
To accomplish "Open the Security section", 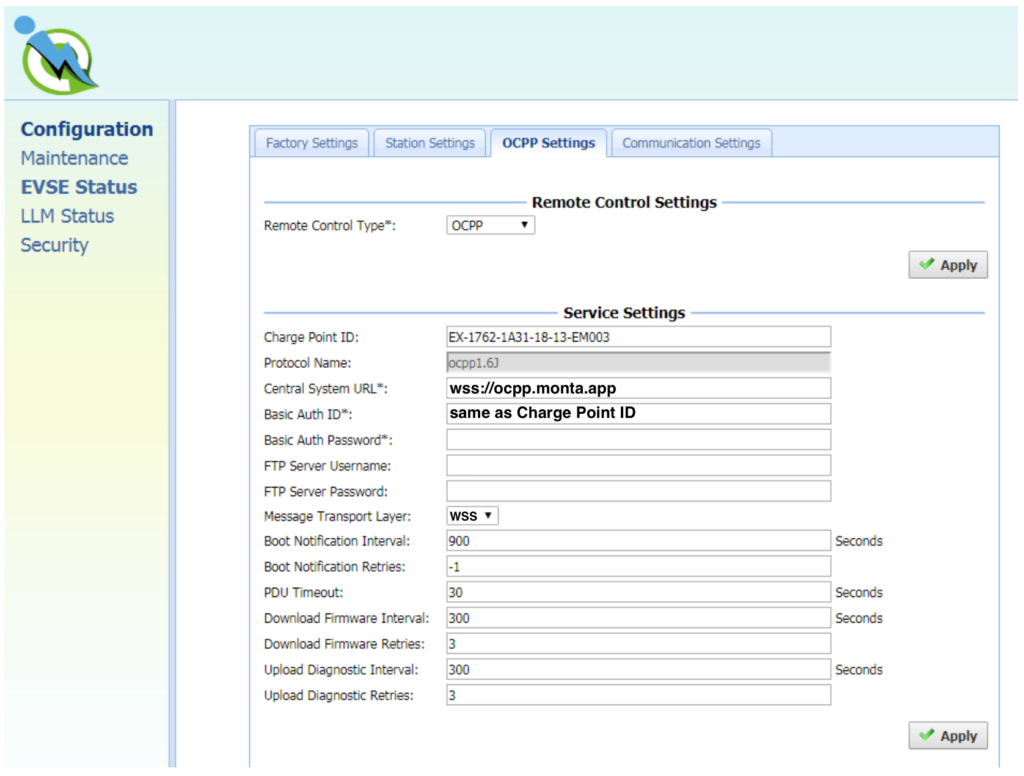I will (x=54, y=245).
